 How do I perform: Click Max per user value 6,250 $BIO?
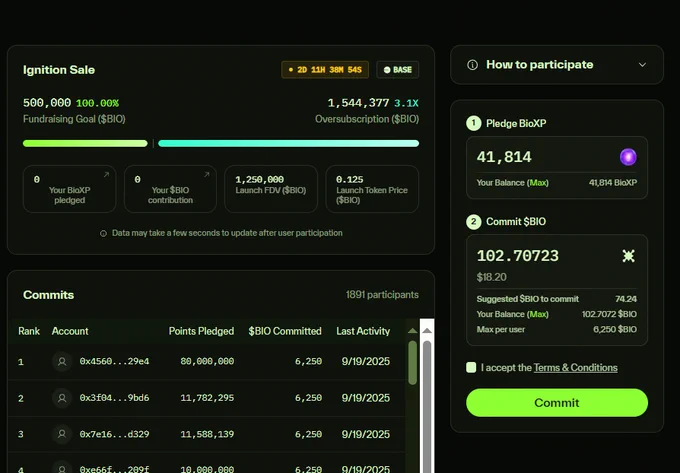pyautogui.click(x=615, y=329)
